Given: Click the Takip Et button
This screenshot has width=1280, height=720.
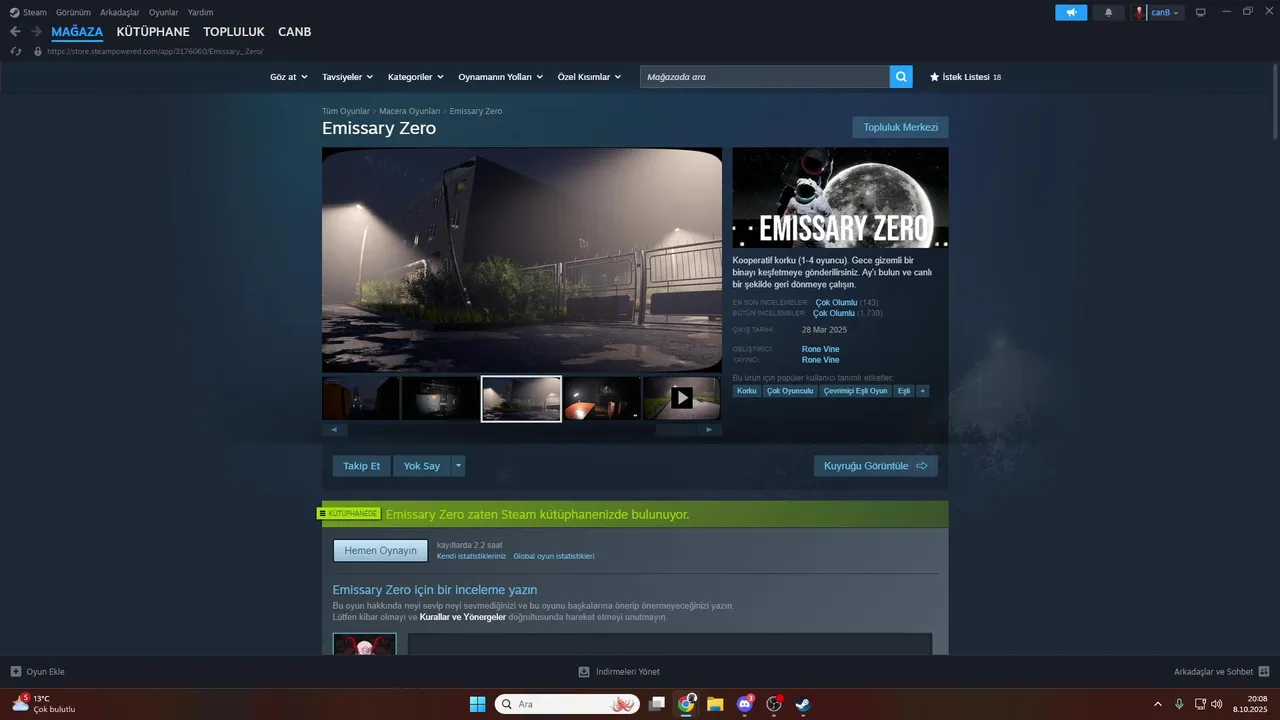Looking at the screenshot, I should tap(362, 466).
